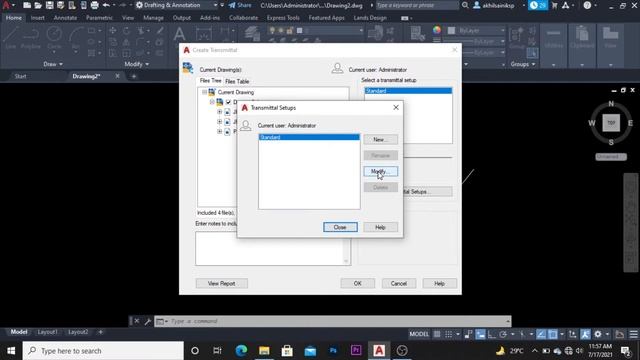
Task: Click Close in Transmittal Setups dialog
Action: pyautogui.click(x=340, y=227)
